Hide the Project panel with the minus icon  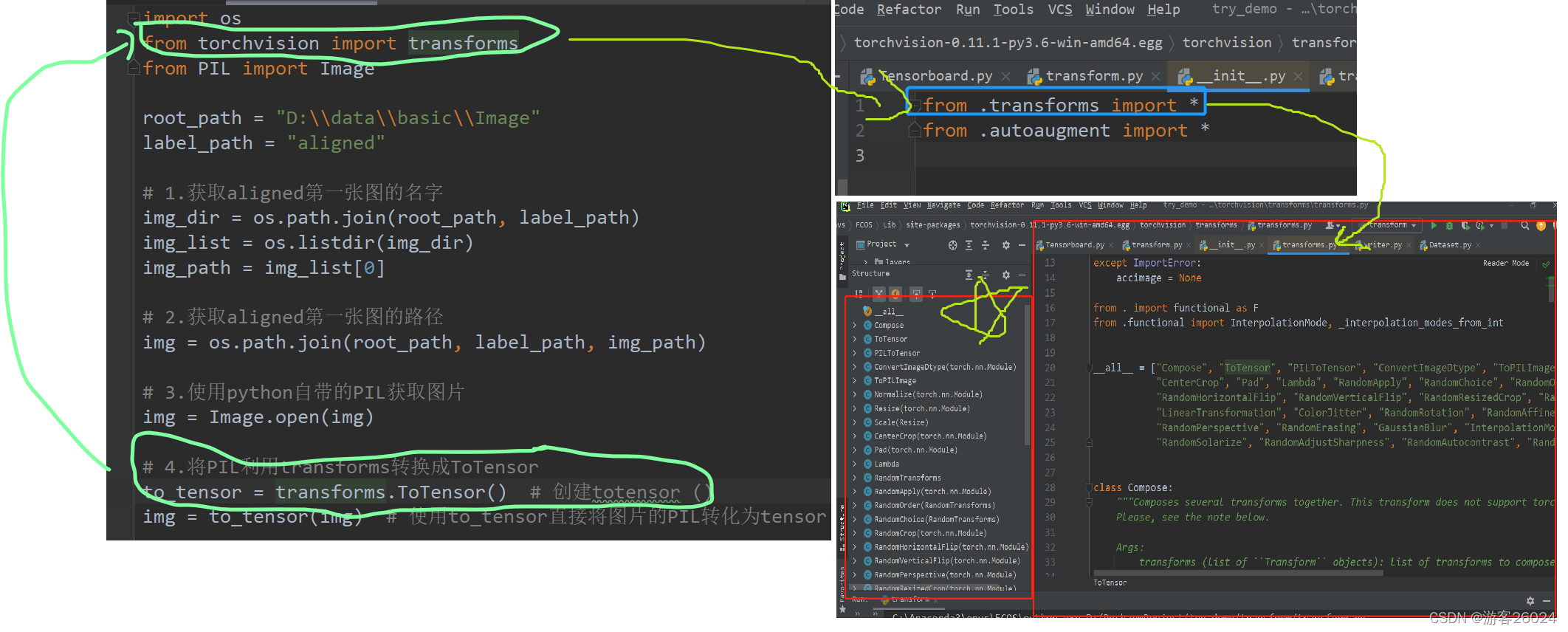pyautogui.click(x=1022, y=245)
